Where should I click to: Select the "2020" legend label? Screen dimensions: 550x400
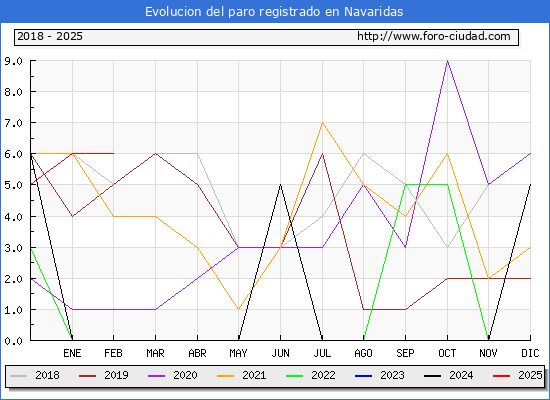[x=185, y=375]
